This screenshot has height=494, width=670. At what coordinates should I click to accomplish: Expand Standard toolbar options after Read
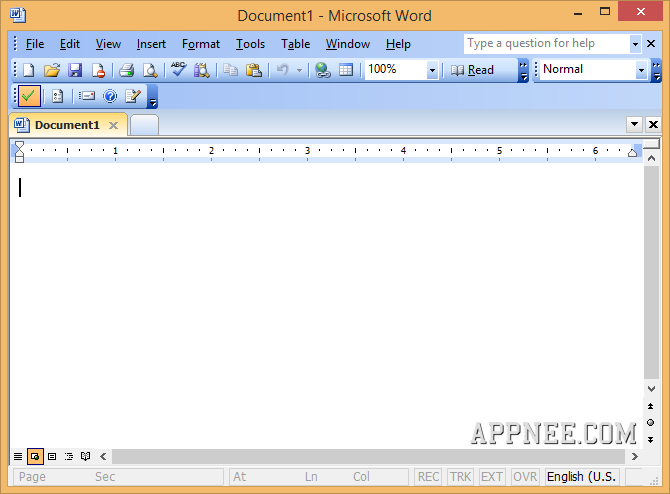click(523, 71)
